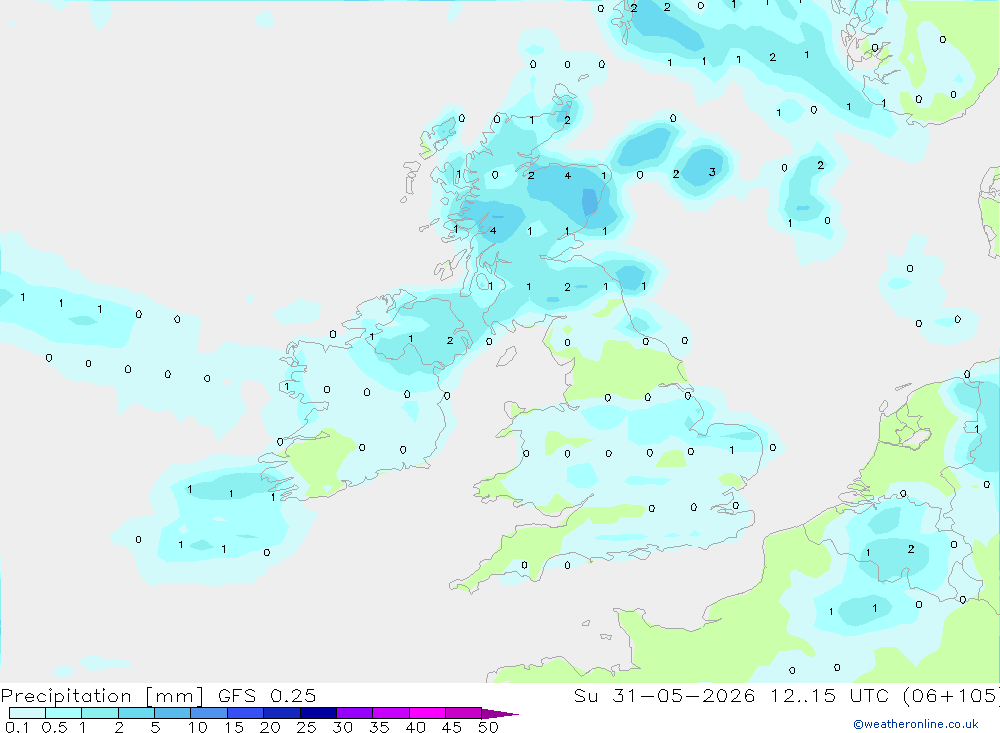Click the 0.1–0.5 mm legend color swatch
The height and width of the screenshot is (733, 1000).
[x=27, y=713]
